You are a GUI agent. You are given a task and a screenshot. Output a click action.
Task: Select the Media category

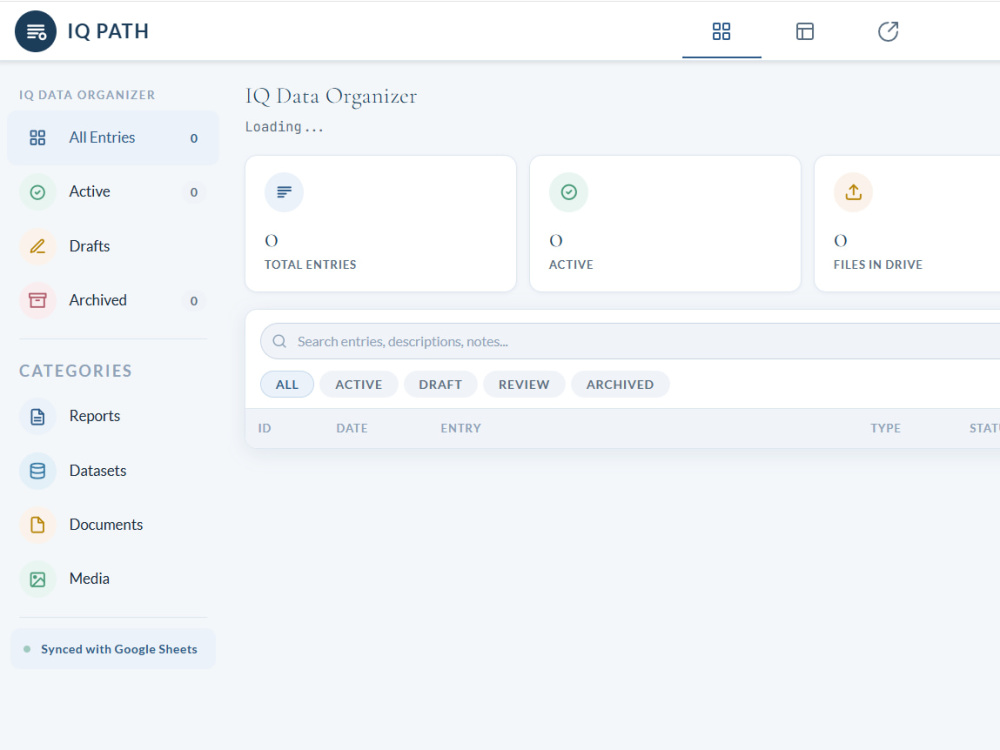[x=113, y=579]
